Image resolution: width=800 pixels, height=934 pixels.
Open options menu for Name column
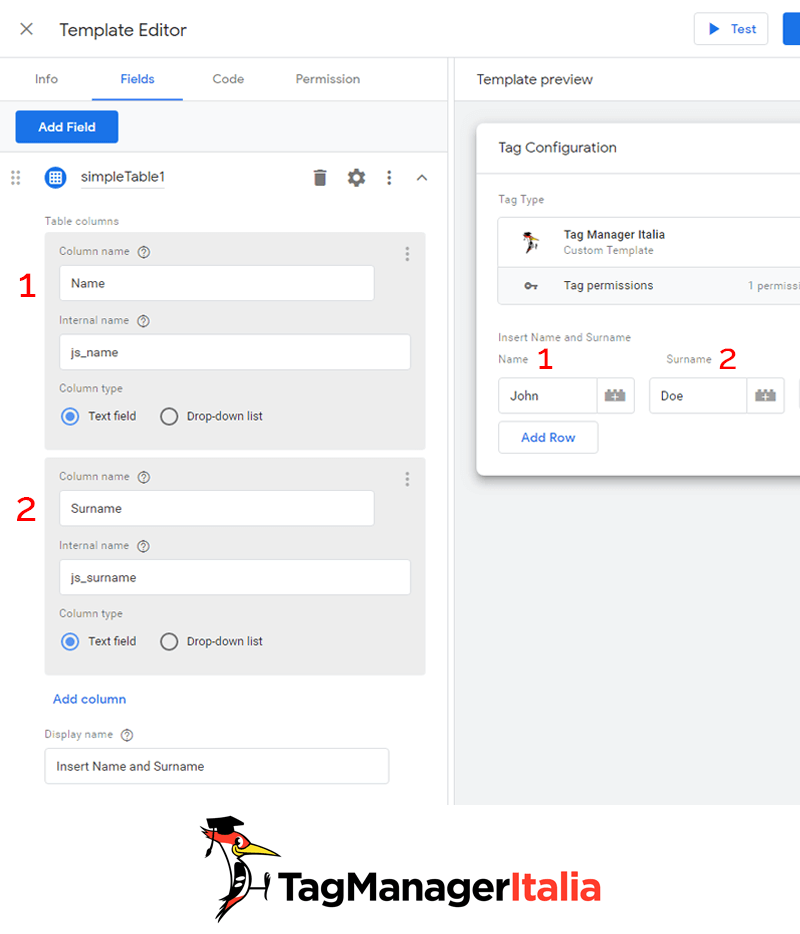[x=407, y=254]
